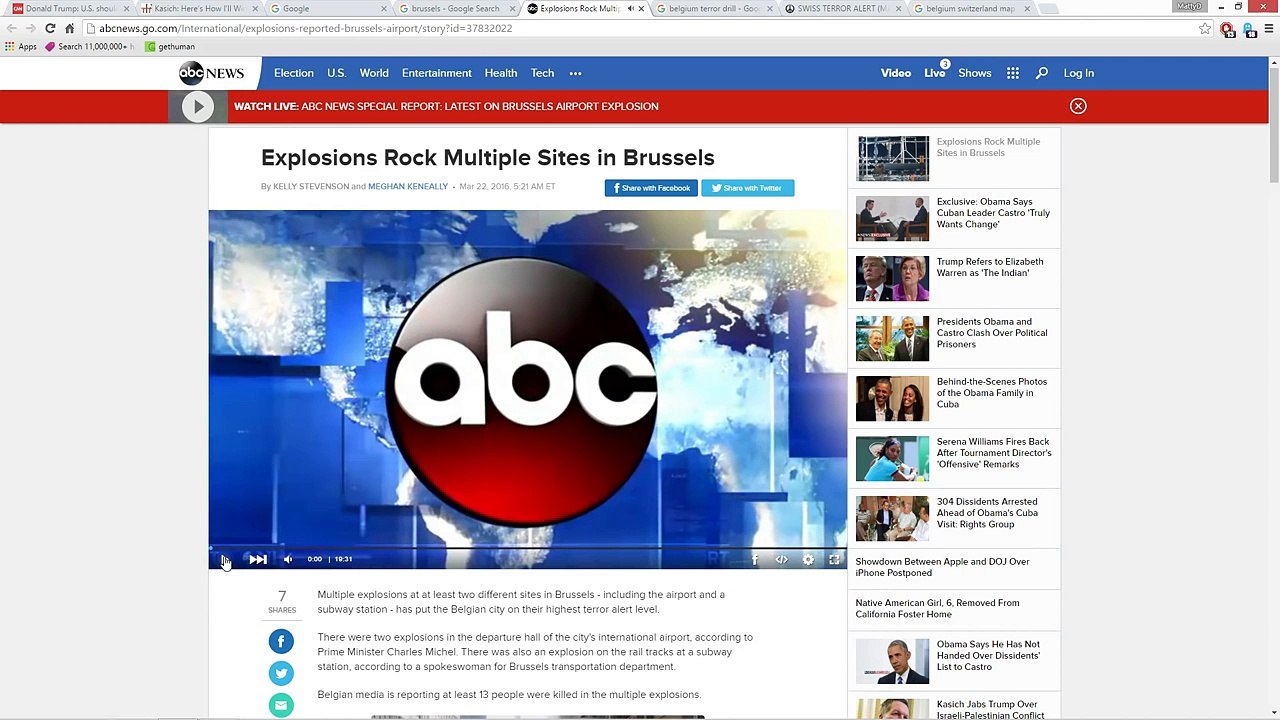The width and height of the screenshot is (1280, 720).
Task: Open the video embed code icon
Action: (x=782, y=560)
